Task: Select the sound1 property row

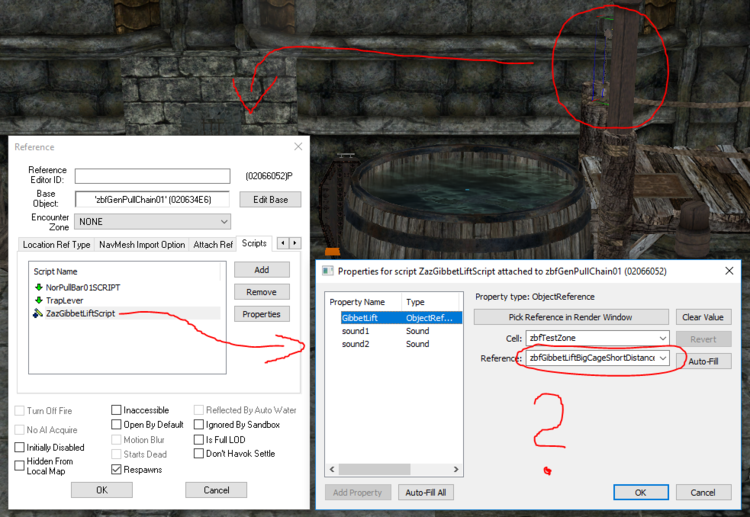Action: click(401, 331)
